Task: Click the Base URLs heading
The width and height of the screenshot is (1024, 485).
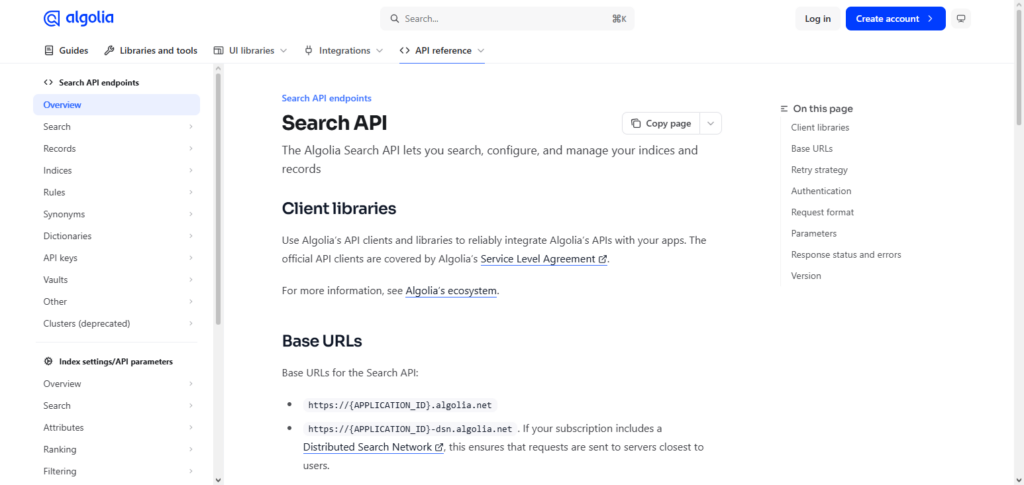Action: [322, 341]
